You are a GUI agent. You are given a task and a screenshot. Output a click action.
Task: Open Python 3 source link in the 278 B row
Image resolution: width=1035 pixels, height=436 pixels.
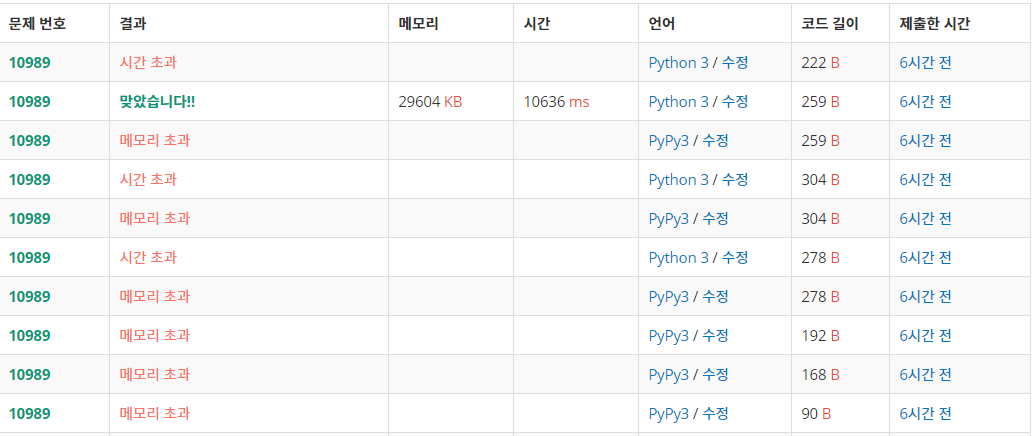pyautogui.click(x=679, y=257)
